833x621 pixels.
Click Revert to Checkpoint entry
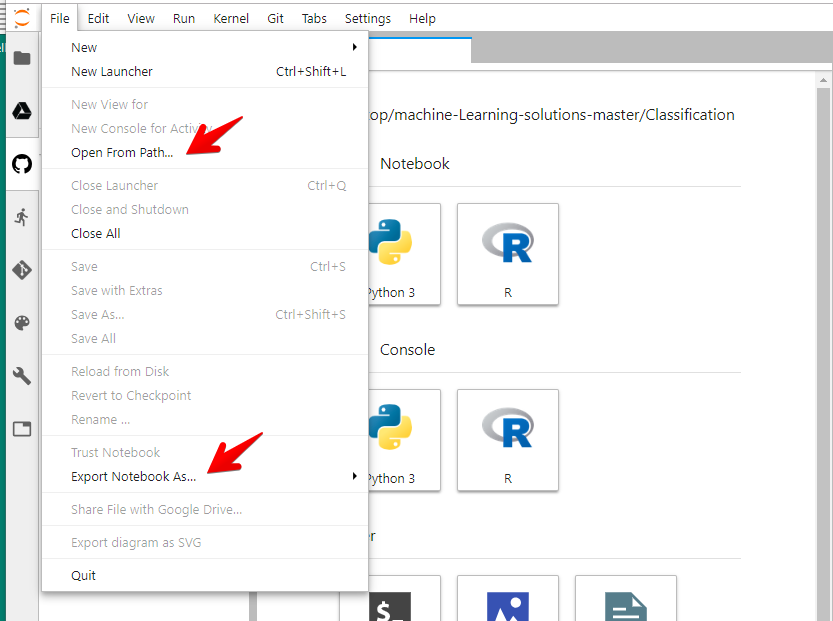coord(205,395)
